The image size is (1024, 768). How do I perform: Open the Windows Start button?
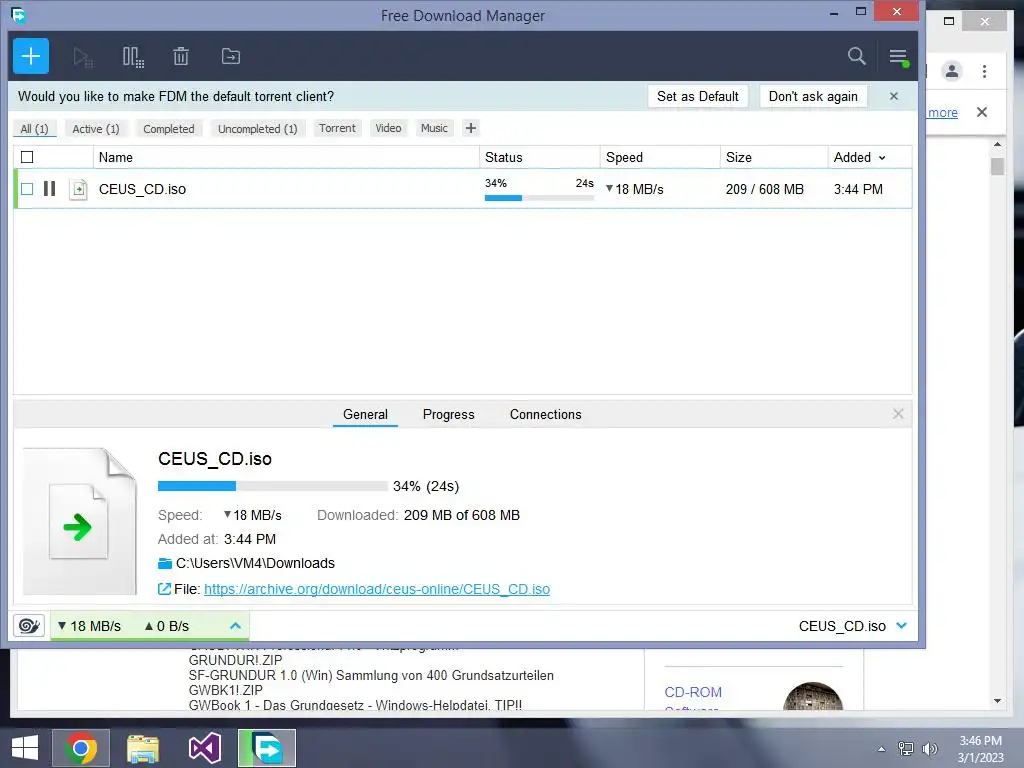click(x=25, y=748)
